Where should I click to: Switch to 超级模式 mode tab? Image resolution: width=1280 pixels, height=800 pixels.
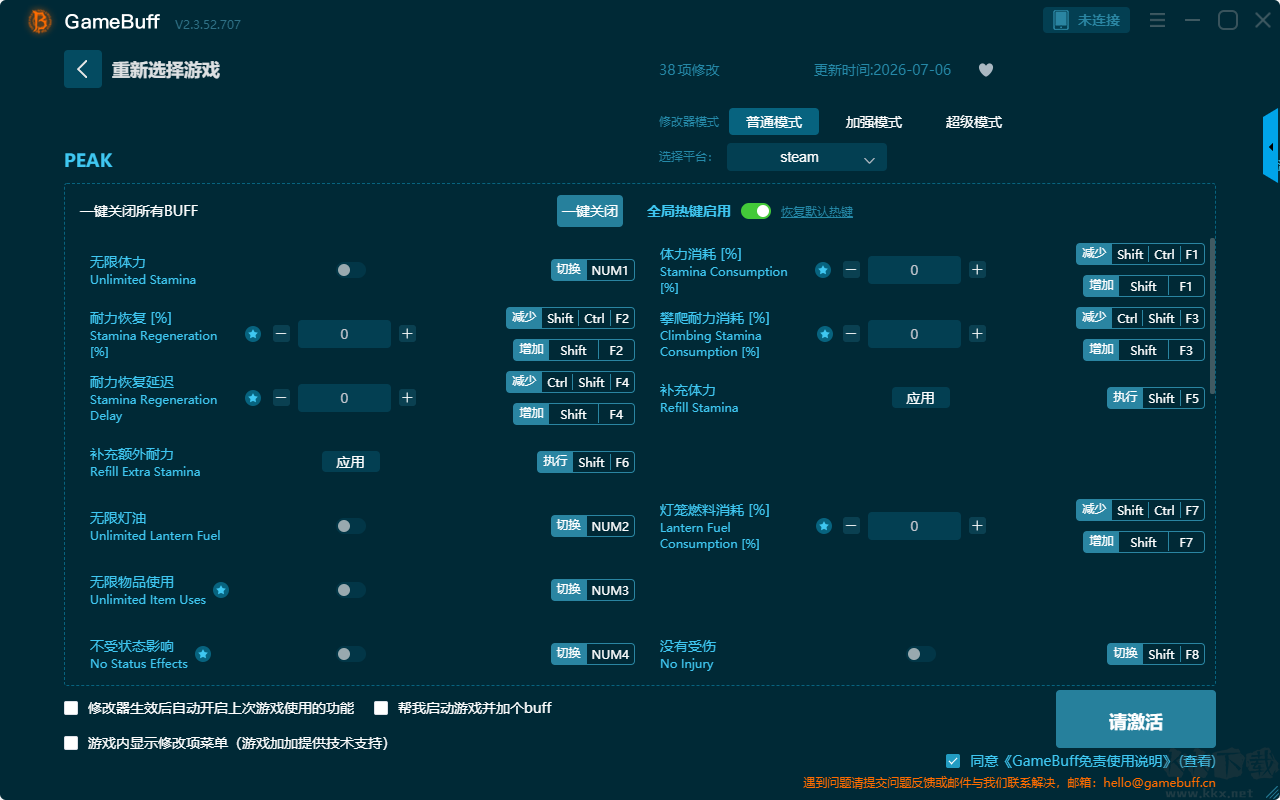[x=974, y=122]
